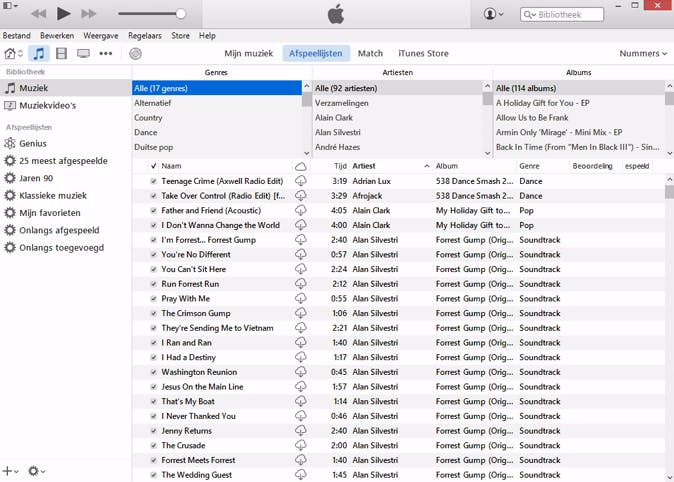This screenshot has width=674, height=482.
Task: Skip back to the previous track
Action: tap(39, 14)
